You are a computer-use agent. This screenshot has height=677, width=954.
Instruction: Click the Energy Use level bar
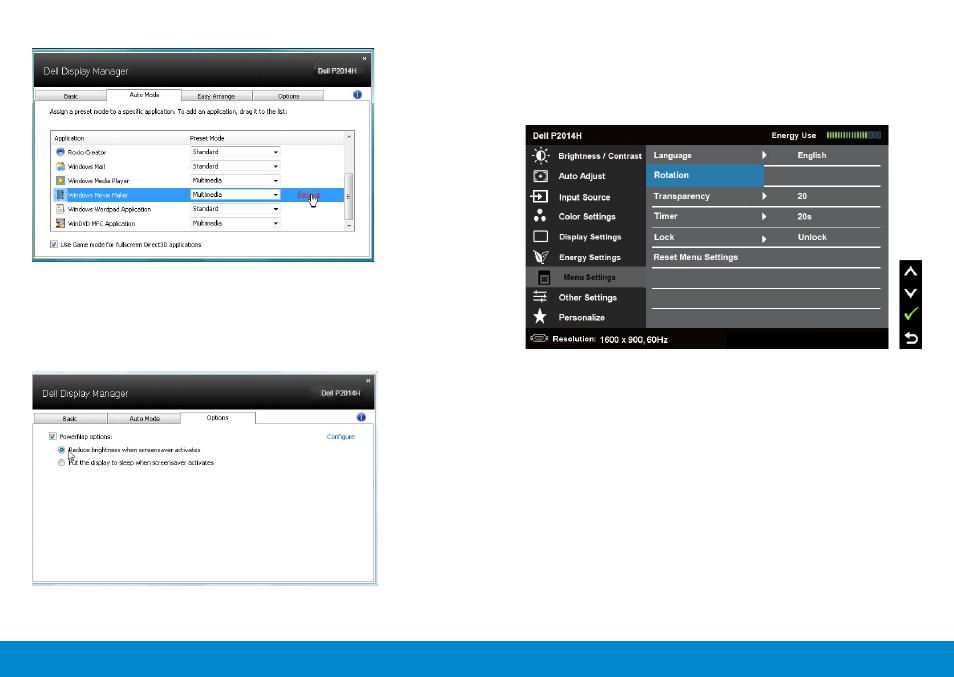point(854,135)
